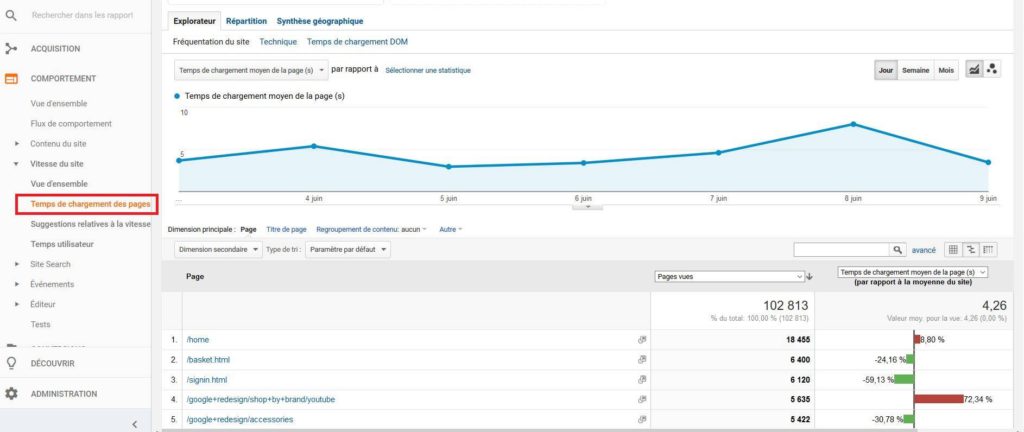Select the Jour time granularity
The image size is (1024, 432).
[886, 70]
